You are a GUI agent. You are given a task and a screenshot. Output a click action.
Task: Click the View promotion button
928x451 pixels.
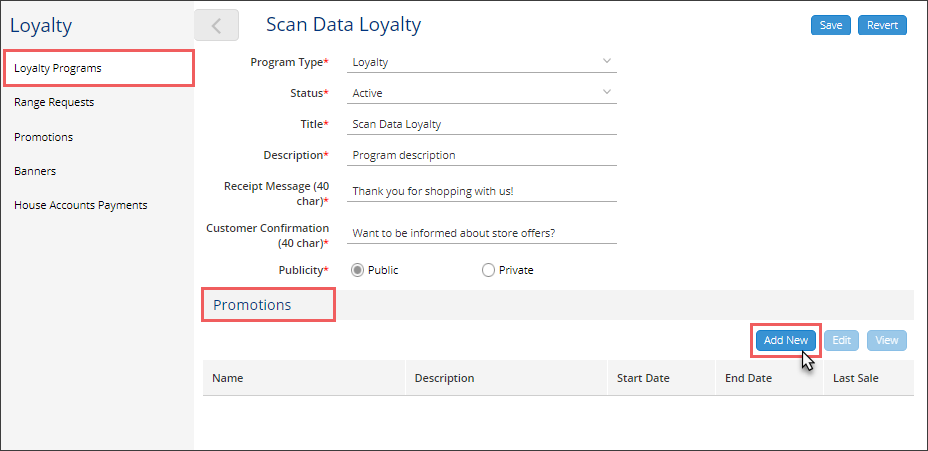coord(887,340)
